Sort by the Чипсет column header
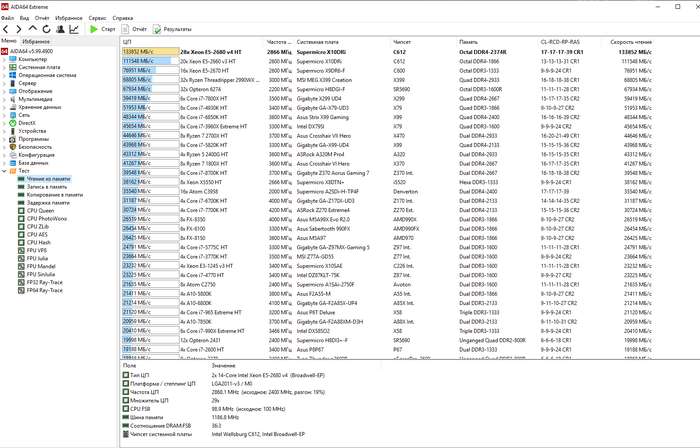Image resolution: width=700 pixels, height=448 pixels. pos(424,42)
